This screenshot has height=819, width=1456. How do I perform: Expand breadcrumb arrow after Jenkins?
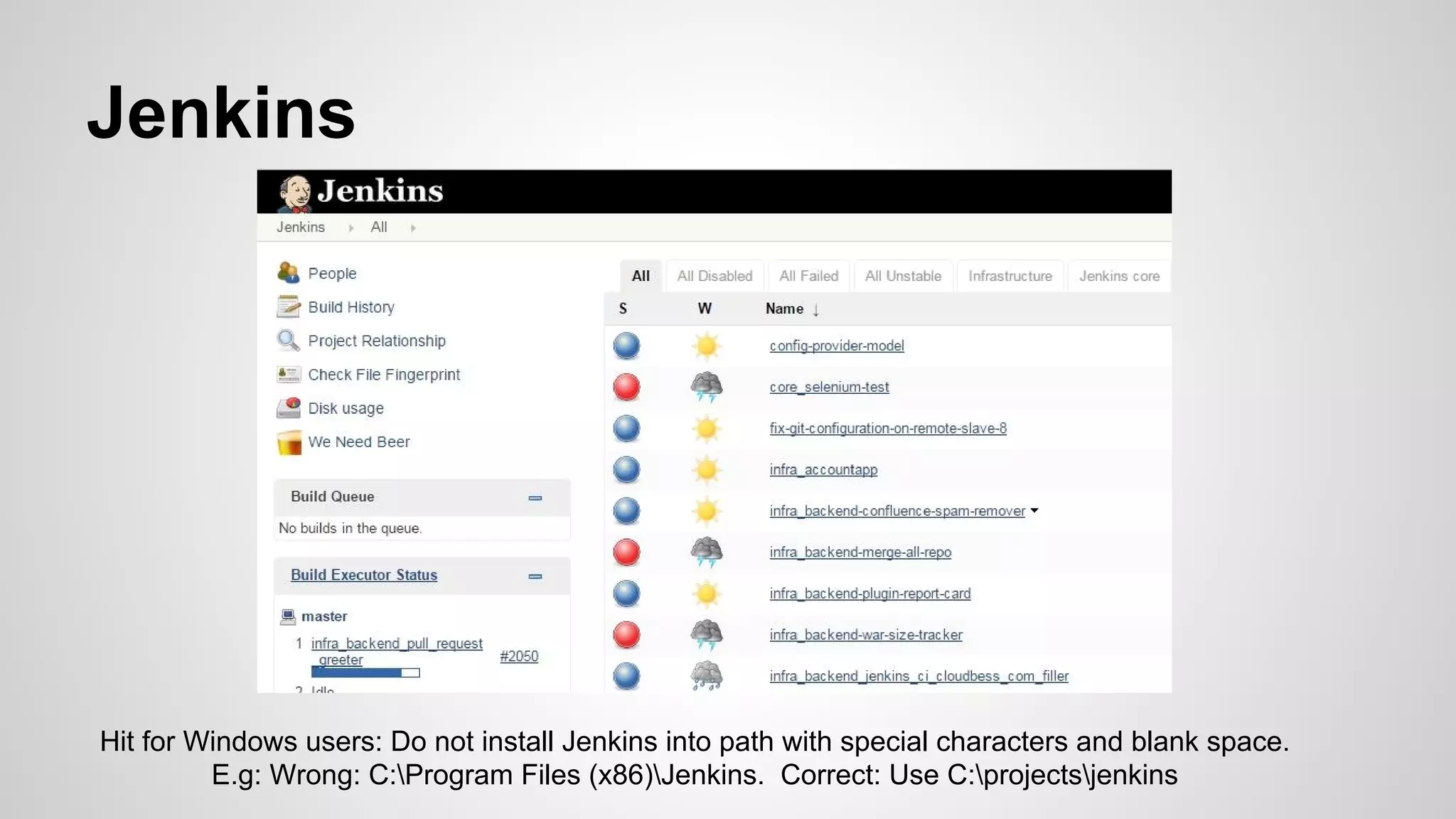pos(351,228)
